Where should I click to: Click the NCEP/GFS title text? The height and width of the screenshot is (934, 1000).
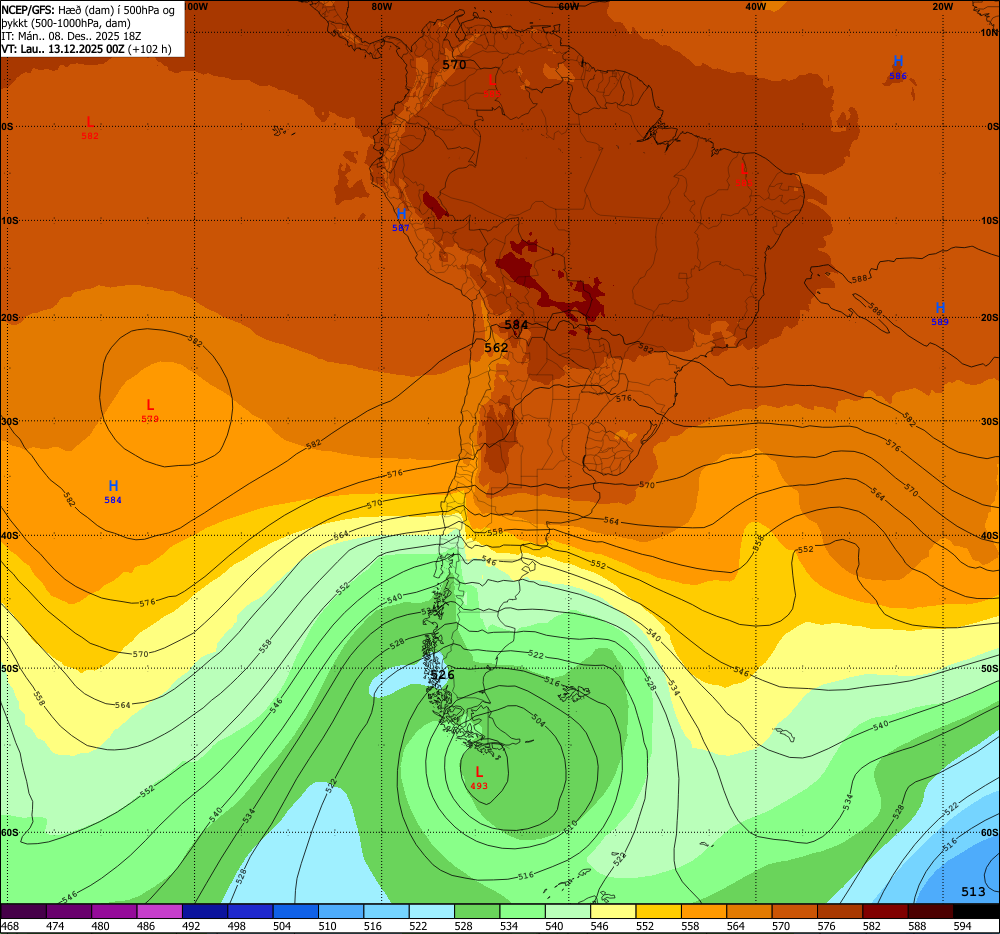click(27, 10)
